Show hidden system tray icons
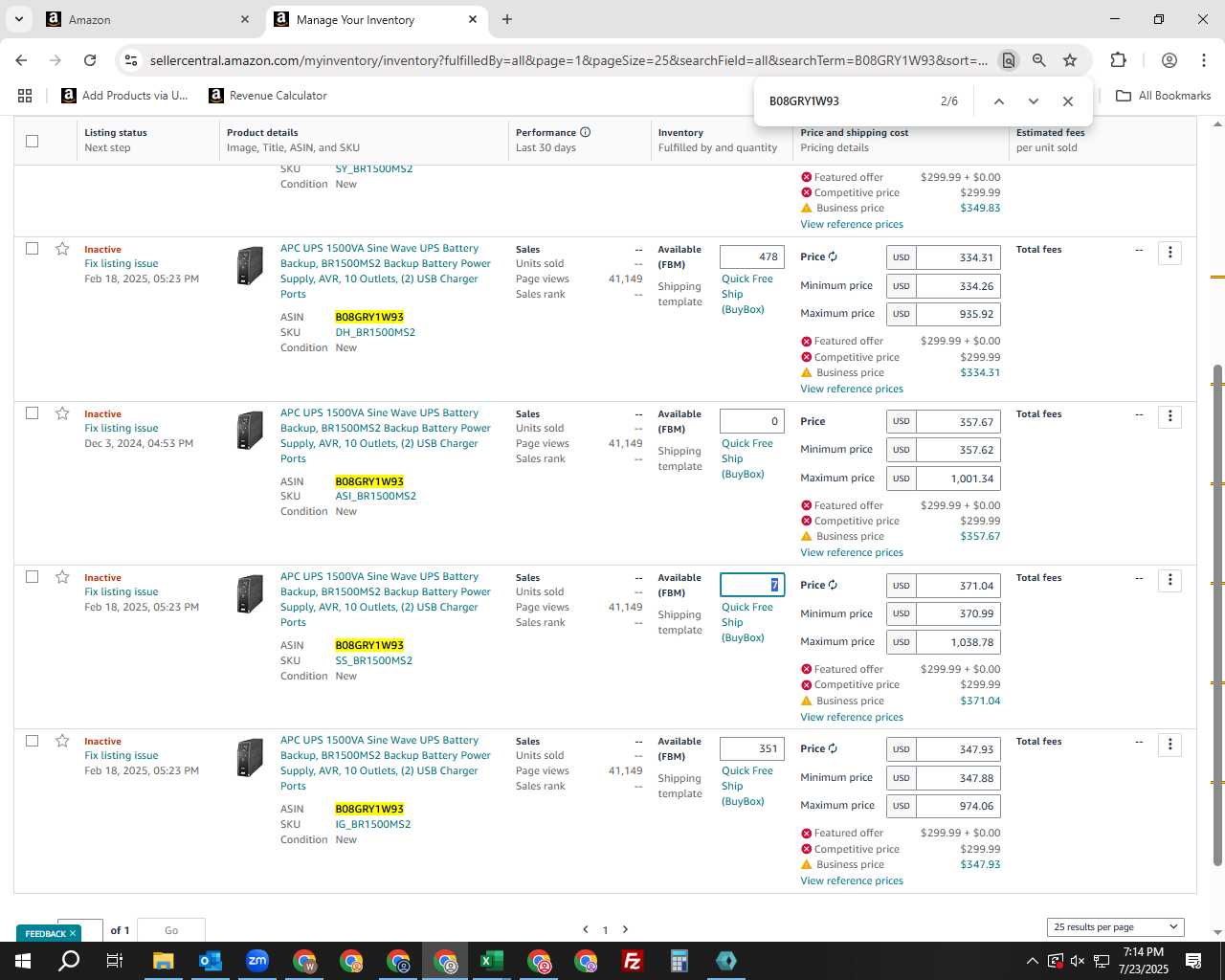 (1032, 961)
